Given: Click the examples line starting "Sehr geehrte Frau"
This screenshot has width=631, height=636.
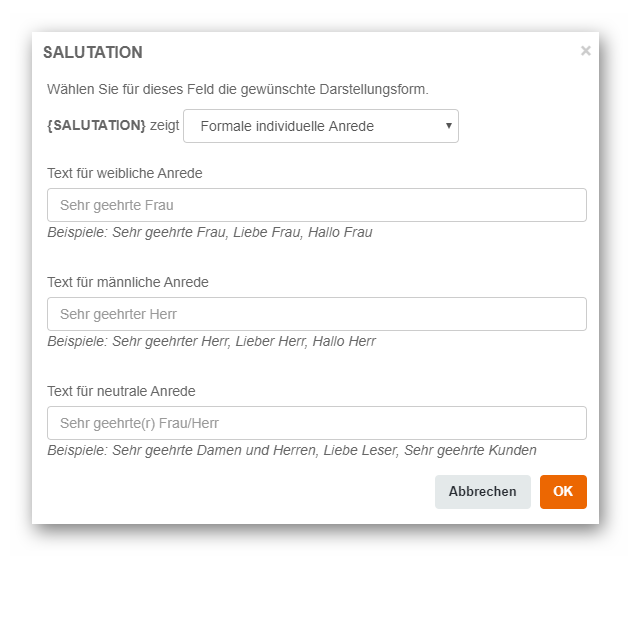Looking at the screenshot, I should 210,232.
